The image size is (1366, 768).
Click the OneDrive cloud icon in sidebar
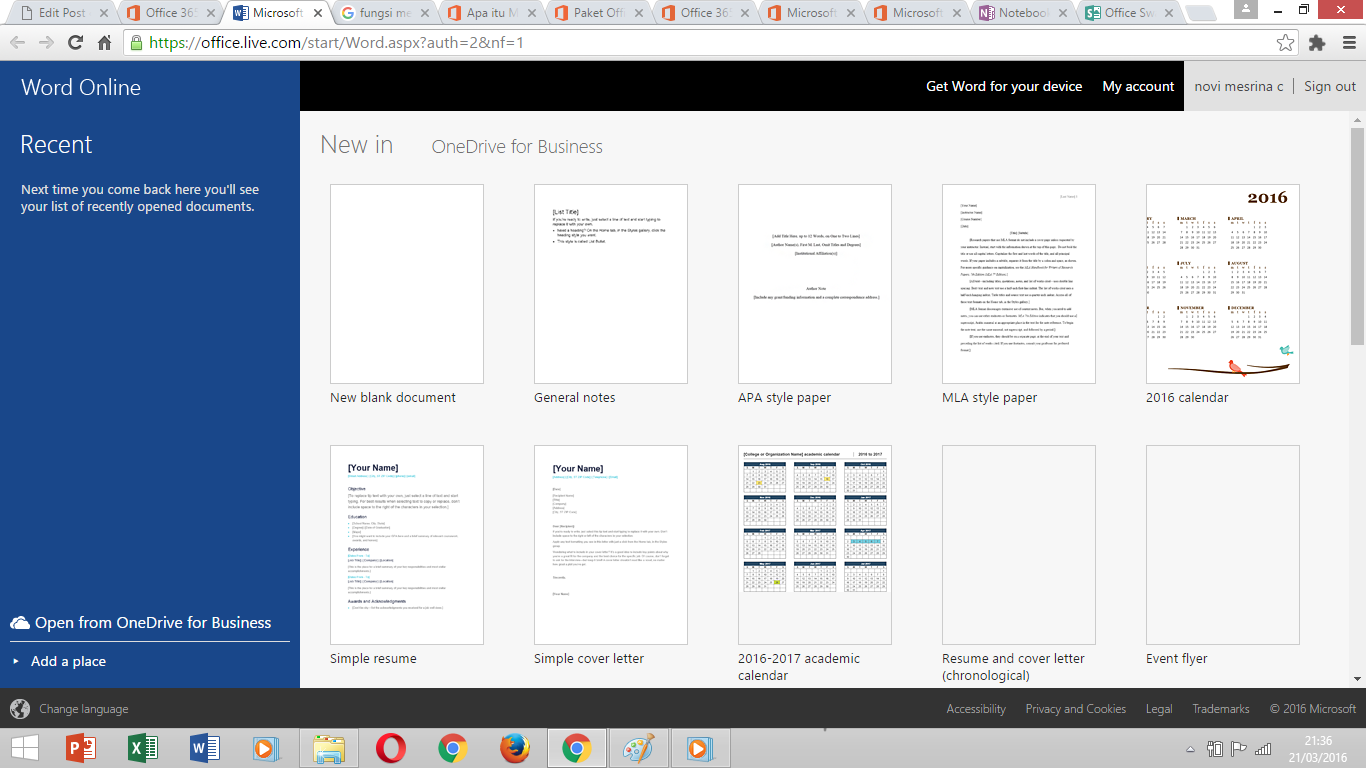point(20,623)
